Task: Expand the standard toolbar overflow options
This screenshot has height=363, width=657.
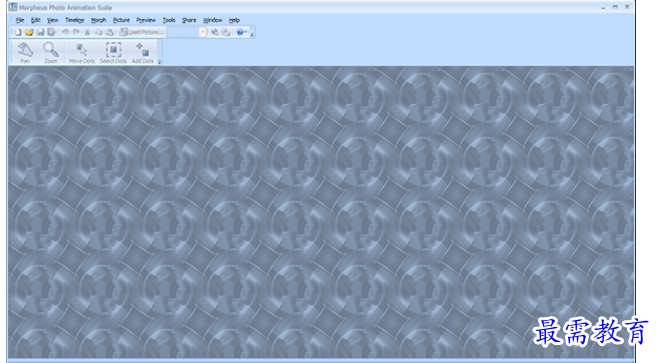Action: pyautogui.click(x=252, y=34)
